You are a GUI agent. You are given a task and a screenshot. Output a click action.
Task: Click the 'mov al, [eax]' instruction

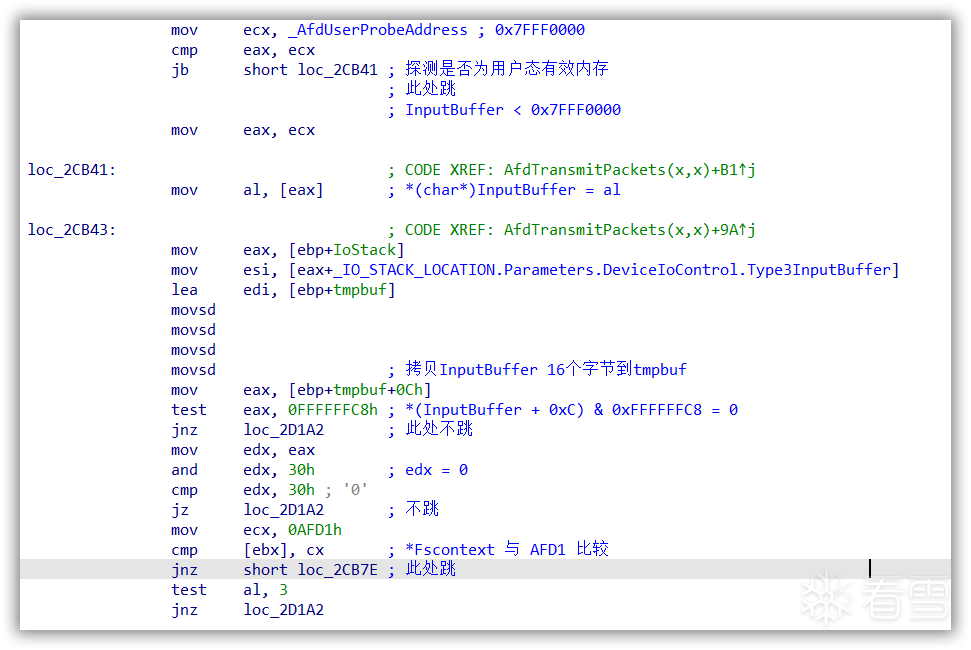(x=247, y=190)
